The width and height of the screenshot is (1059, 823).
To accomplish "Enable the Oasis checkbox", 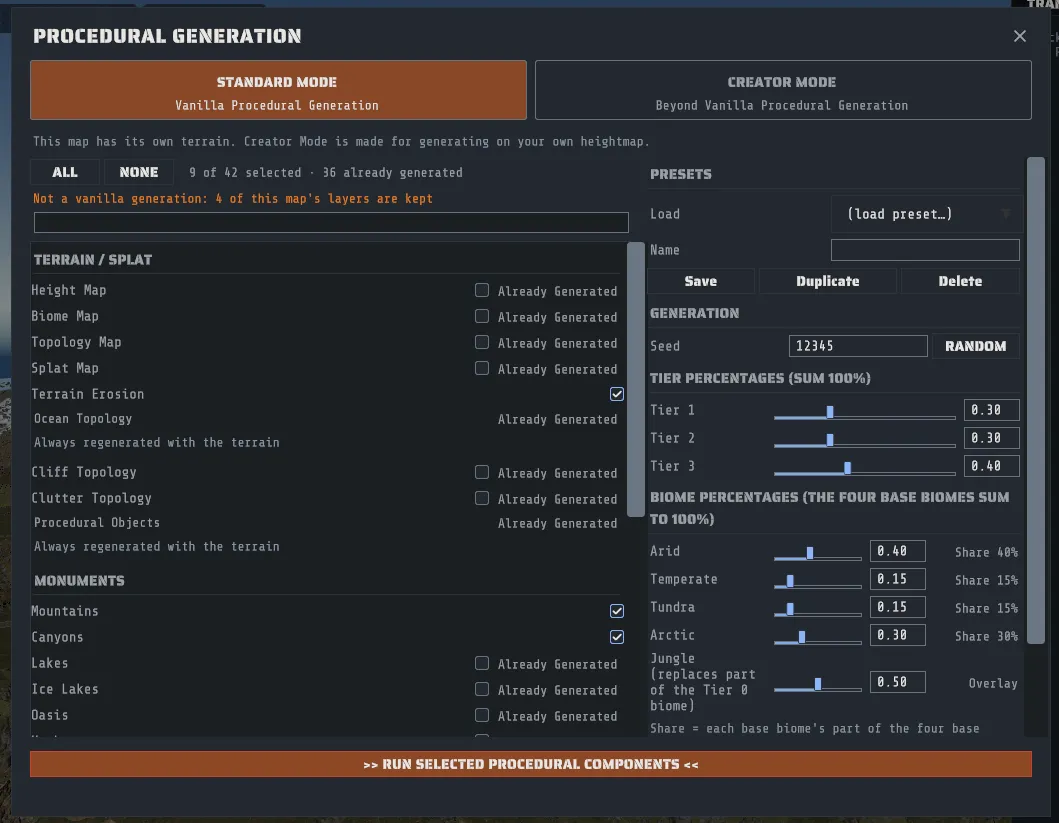I will click(x=482, y=715).
